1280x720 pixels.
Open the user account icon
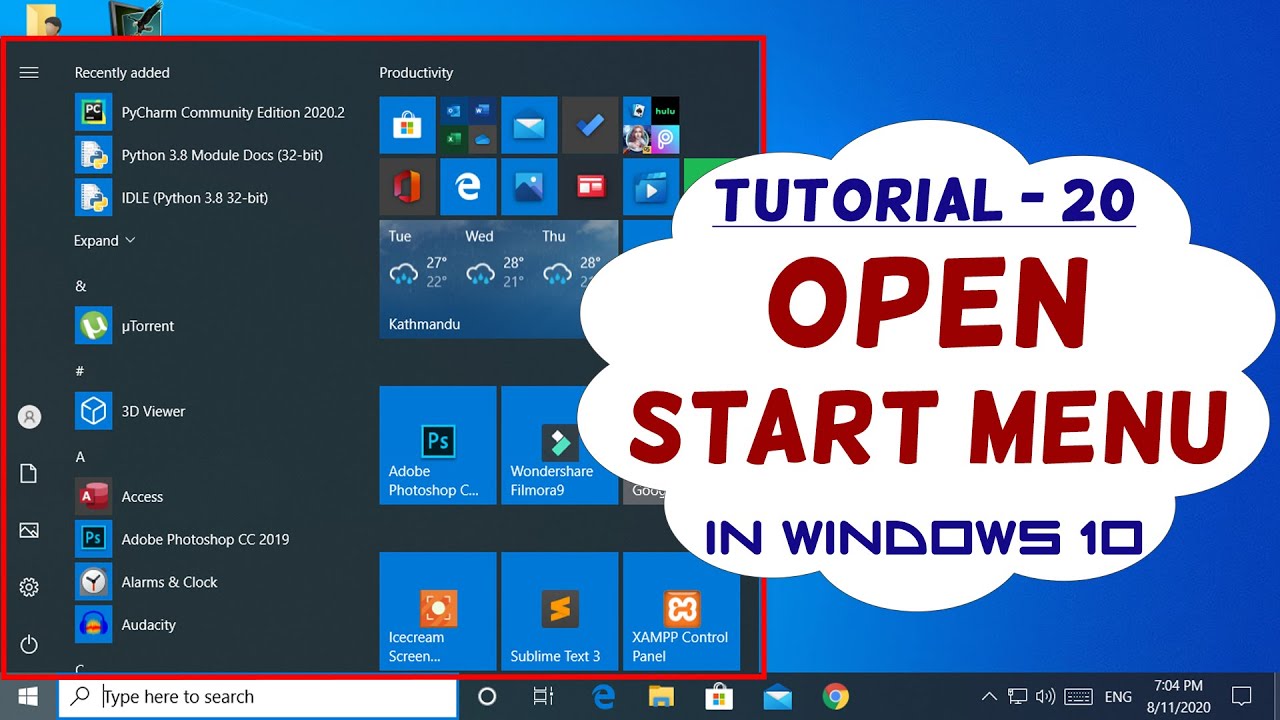coord(30,417)
